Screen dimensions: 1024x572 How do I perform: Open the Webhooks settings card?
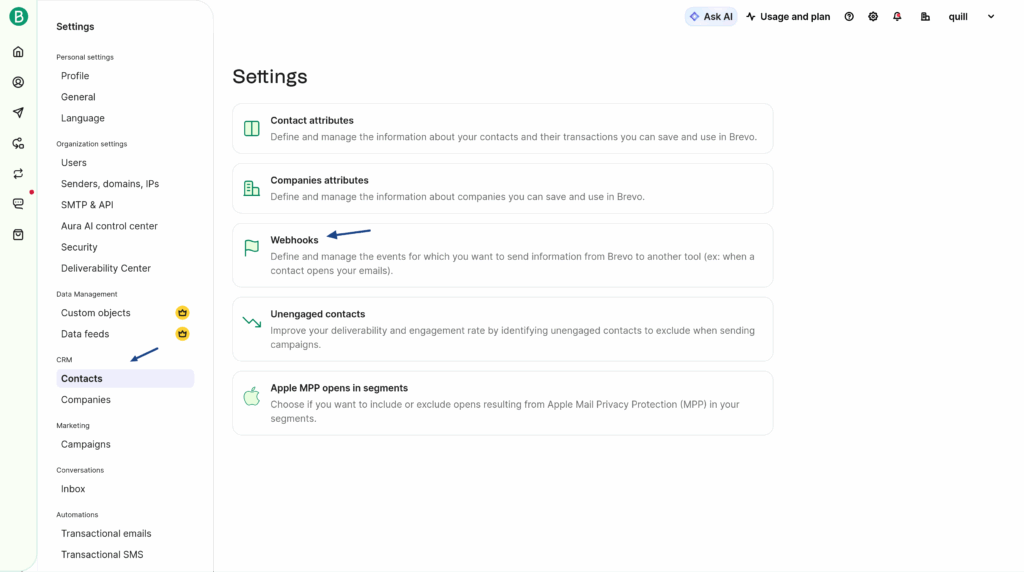[502, 255]
